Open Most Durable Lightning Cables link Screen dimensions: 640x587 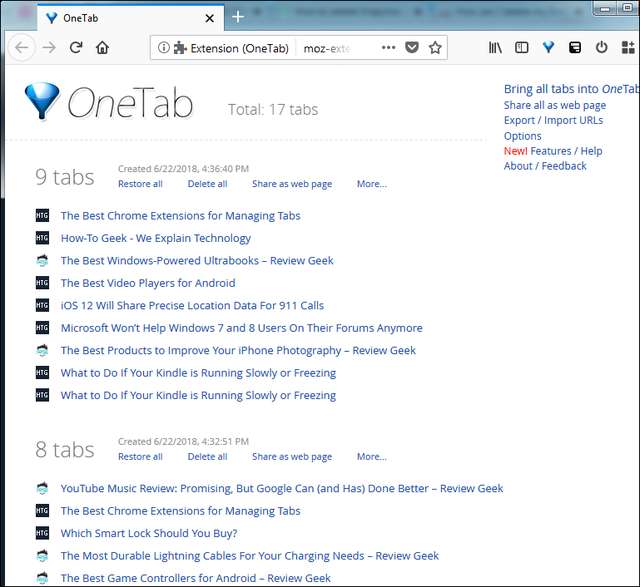point(250,556)
